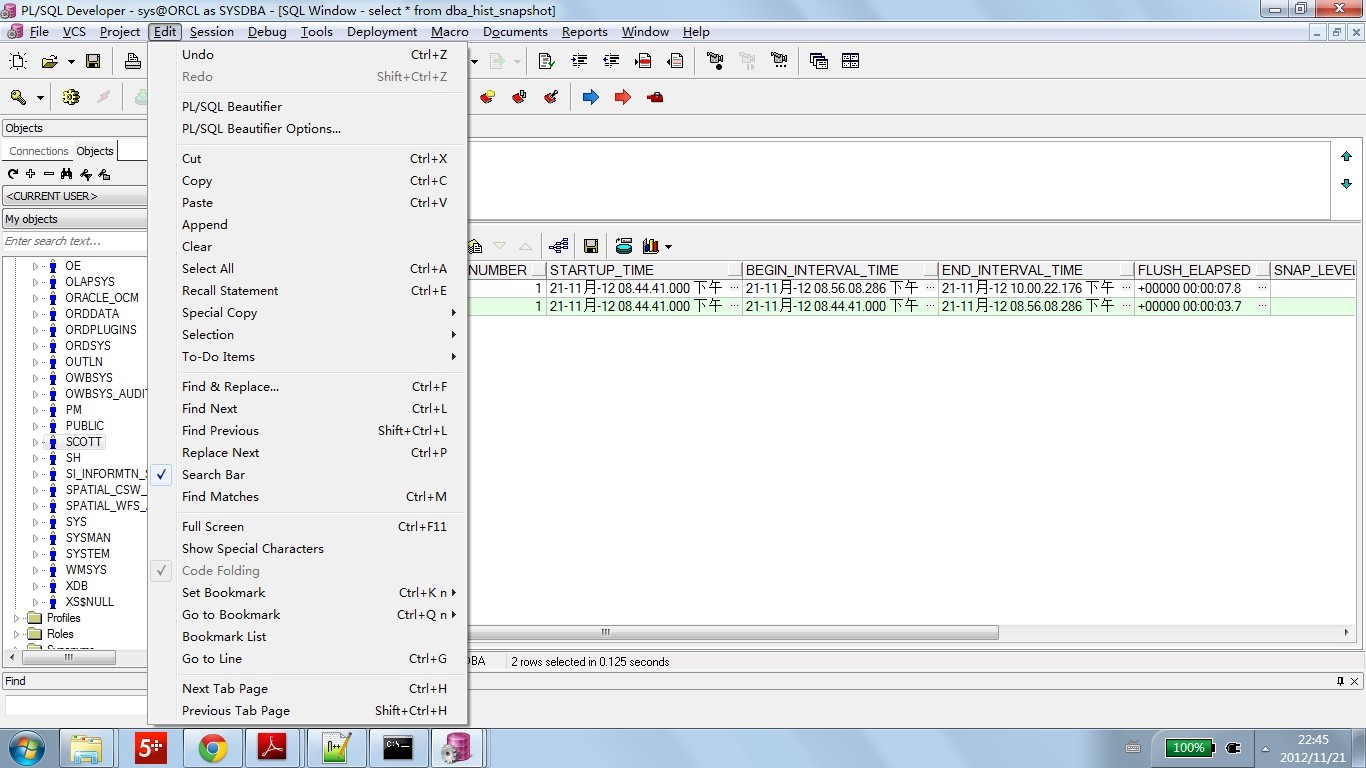Click the STARTUP_TIME column header
This screenshot has width=1366, height=768.
coord(638,270)
